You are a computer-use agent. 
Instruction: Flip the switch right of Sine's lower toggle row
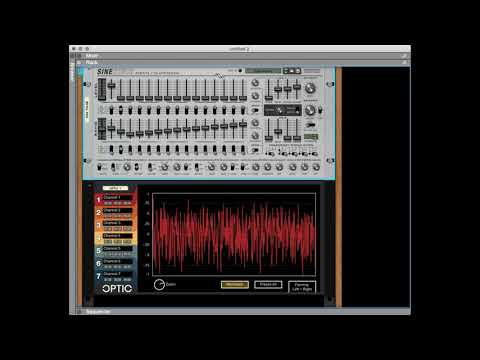pos(255,150)
